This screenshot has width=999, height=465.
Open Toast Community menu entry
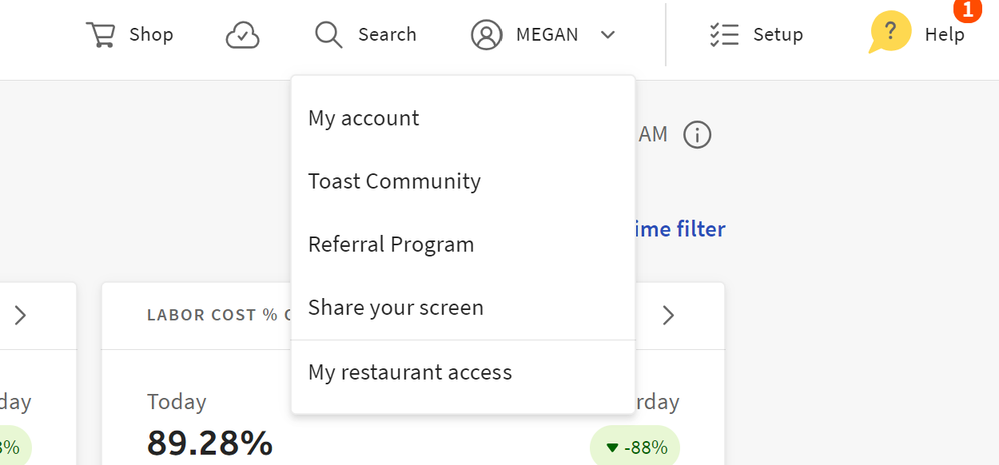click(394, 181)
